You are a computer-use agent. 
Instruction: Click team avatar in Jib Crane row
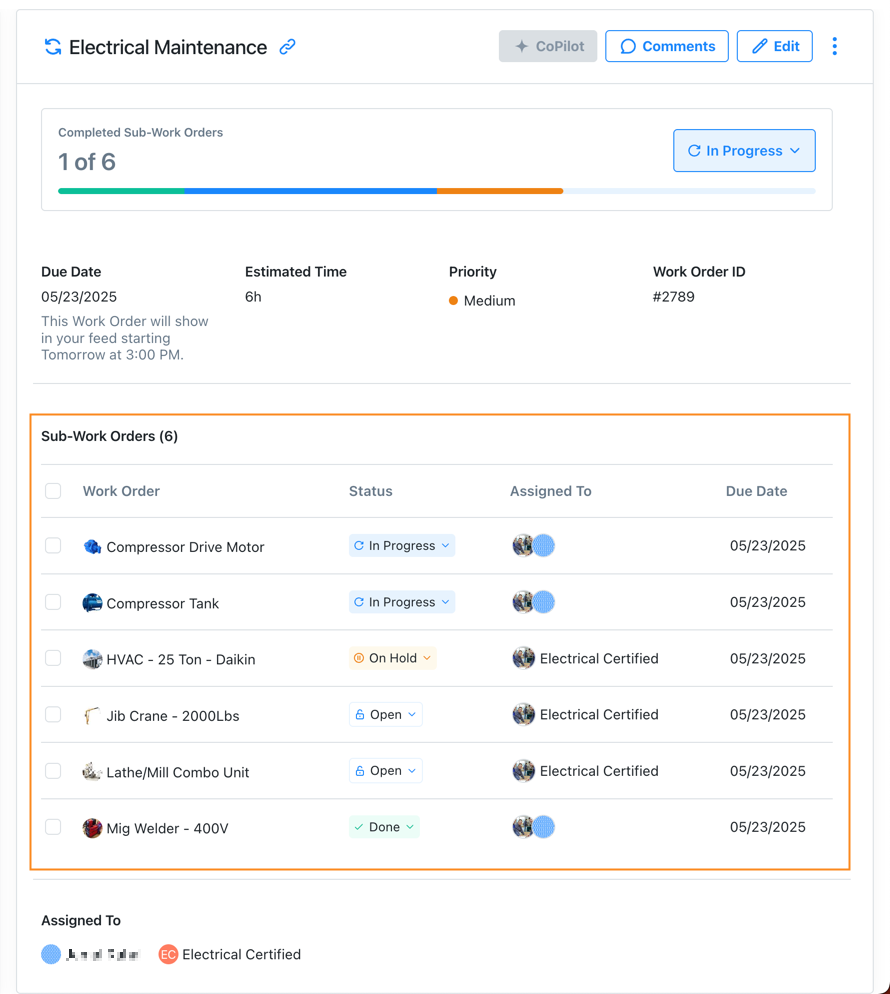pyautogui.click(x=524, y=714)
